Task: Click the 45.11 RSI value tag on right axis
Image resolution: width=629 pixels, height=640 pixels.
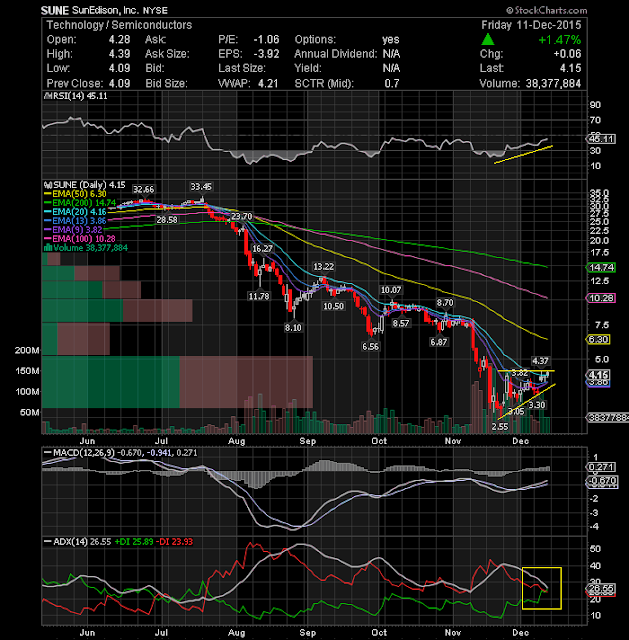Action: [602, 139]
